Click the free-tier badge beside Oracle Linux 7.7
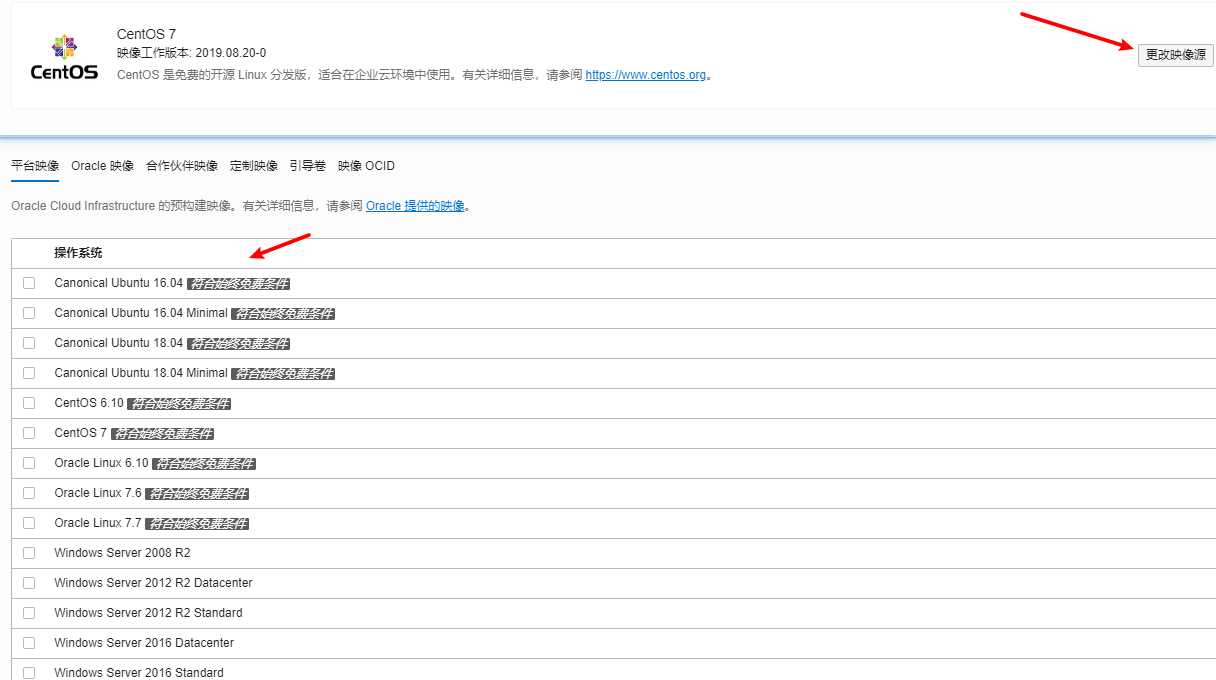 [x=198, y=524]
